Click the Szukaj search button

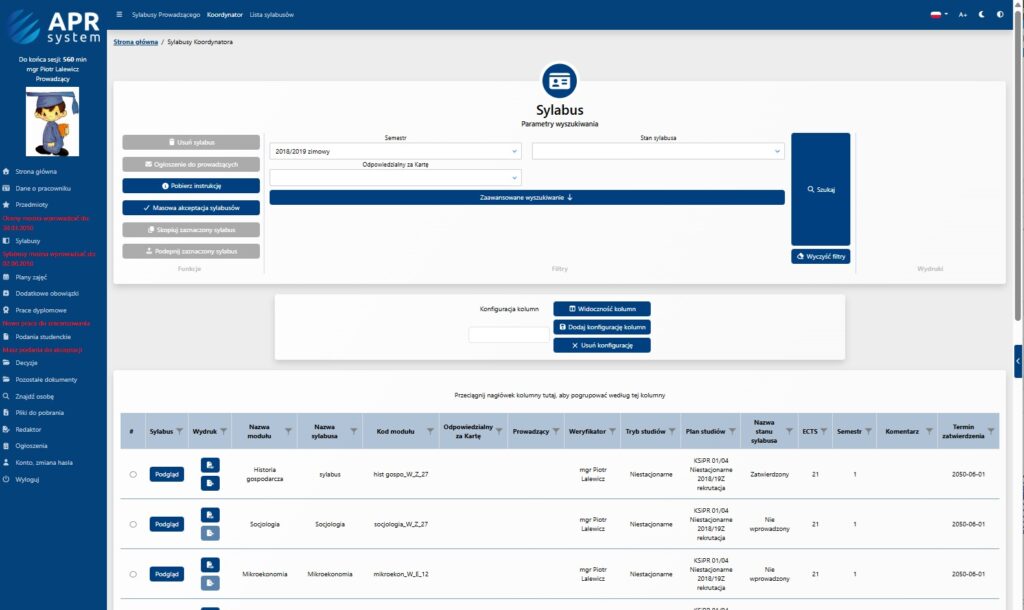820,189
